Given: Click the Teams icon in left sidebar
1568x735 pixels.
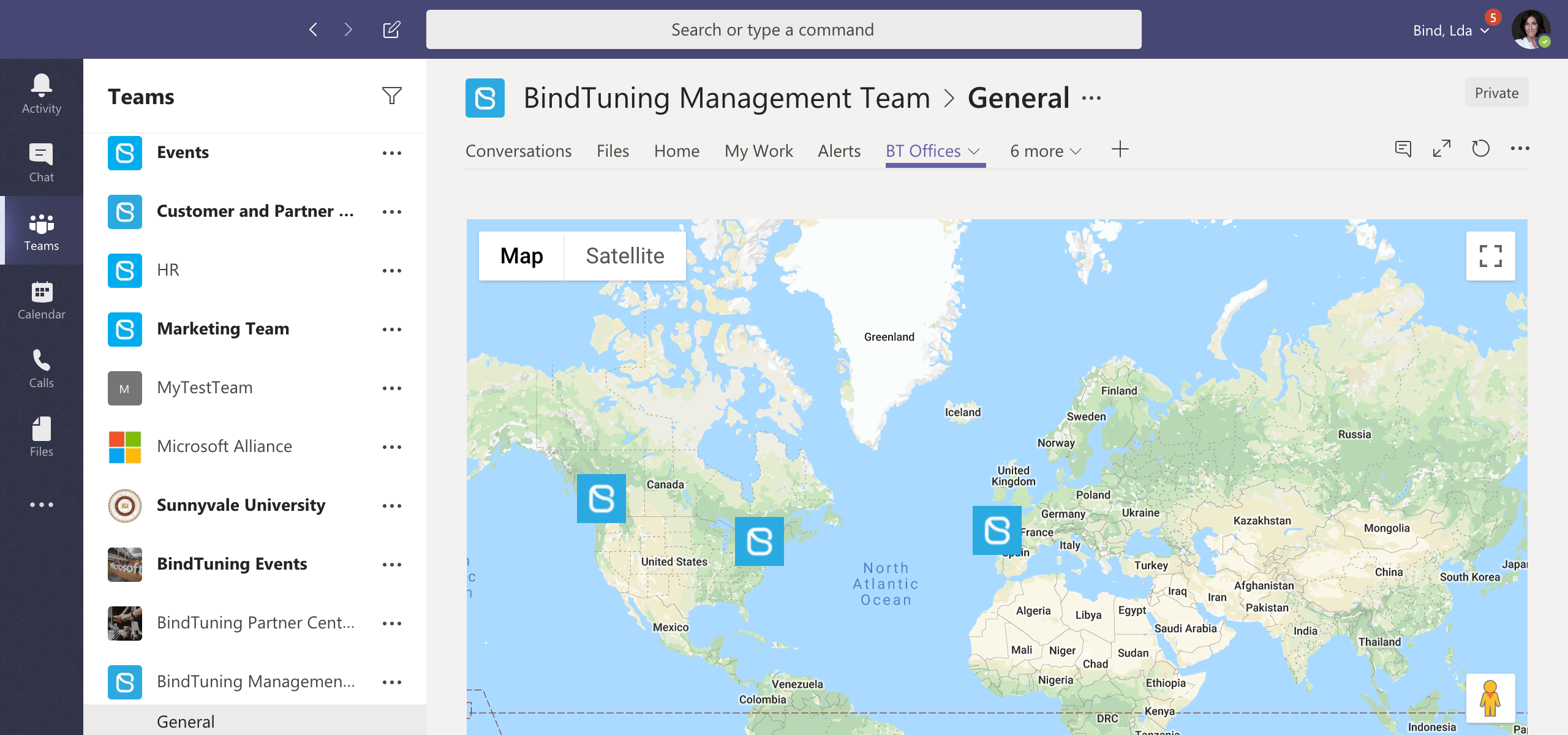Looking at the screenshot, I should pyautogui.click(x=41, y=232).
